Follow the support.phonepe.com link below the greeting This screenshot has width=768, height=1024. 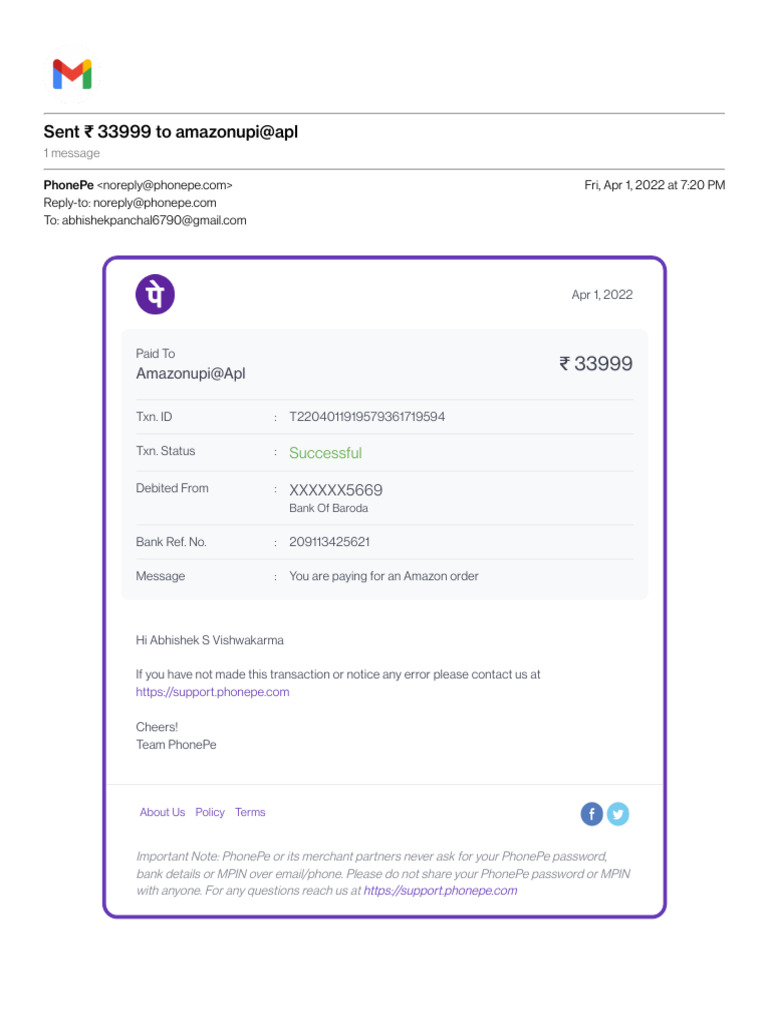pos(212,692)
